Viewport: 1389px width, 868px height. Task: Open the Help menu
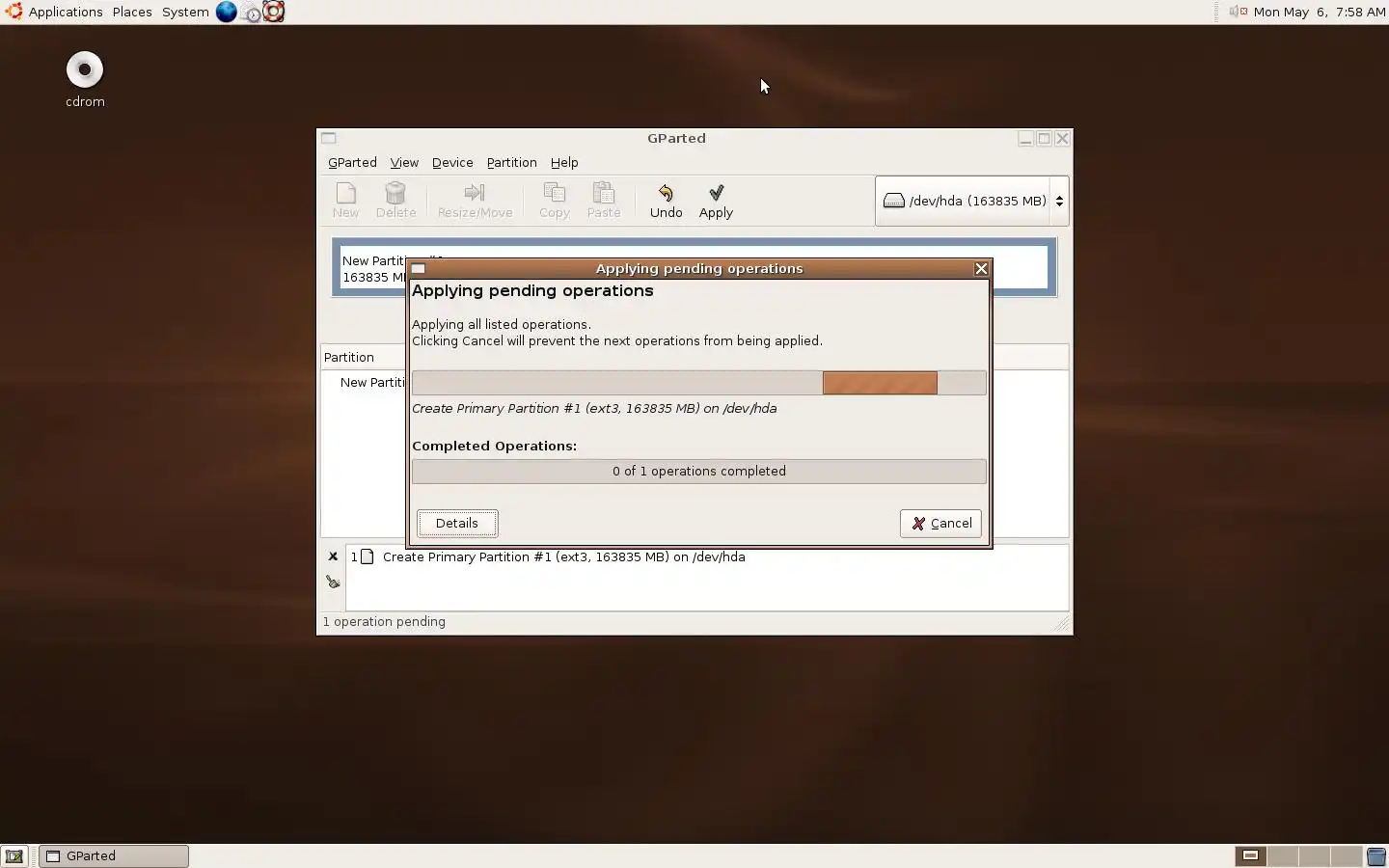(x=564, y=163)
